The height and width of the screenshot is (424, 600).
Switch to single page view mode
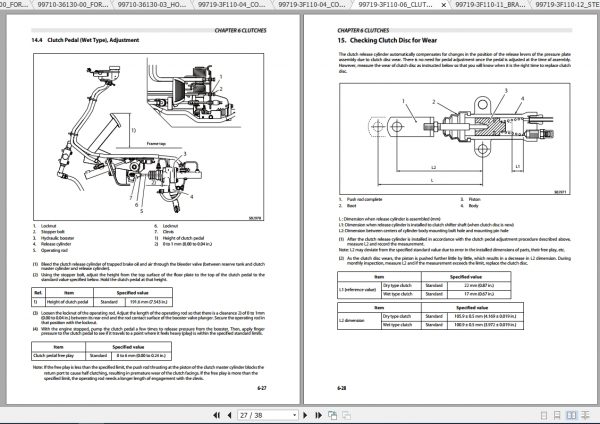pos(544,415)
